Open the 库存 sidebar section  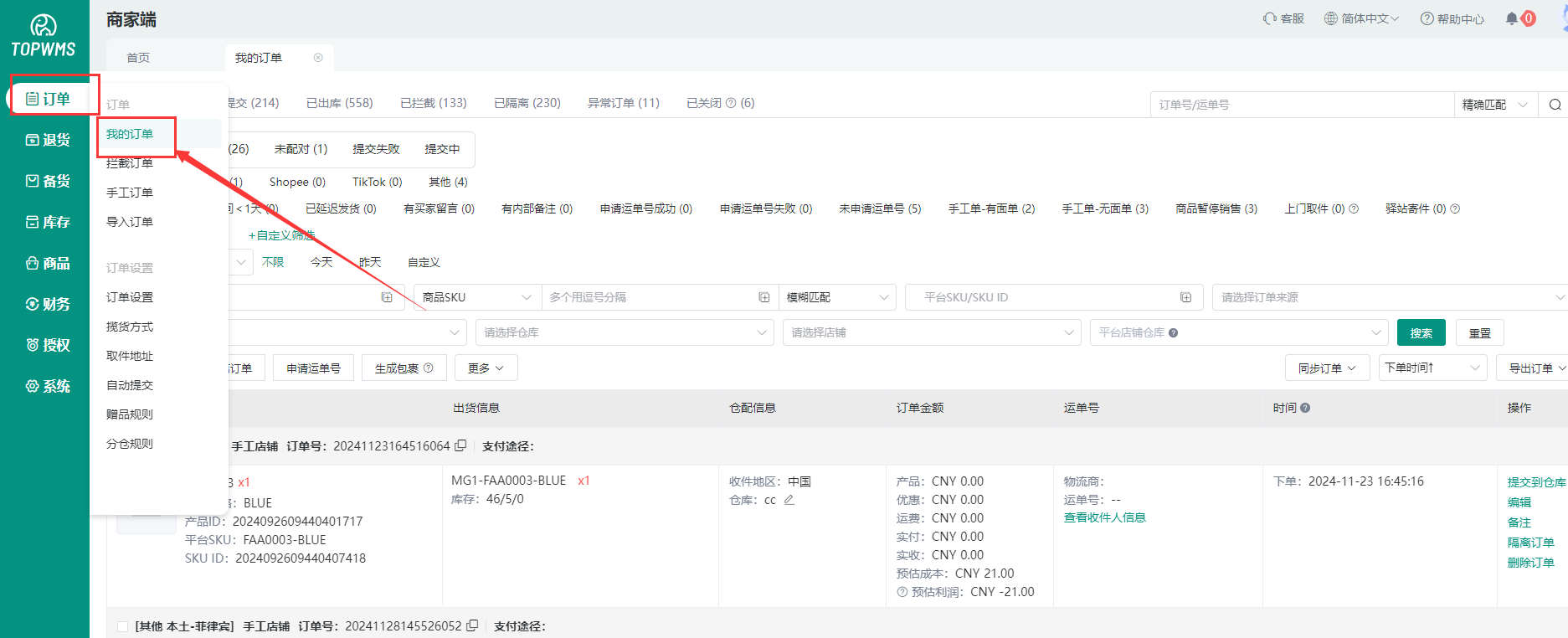pyautogui.click(x=48, y=222)
